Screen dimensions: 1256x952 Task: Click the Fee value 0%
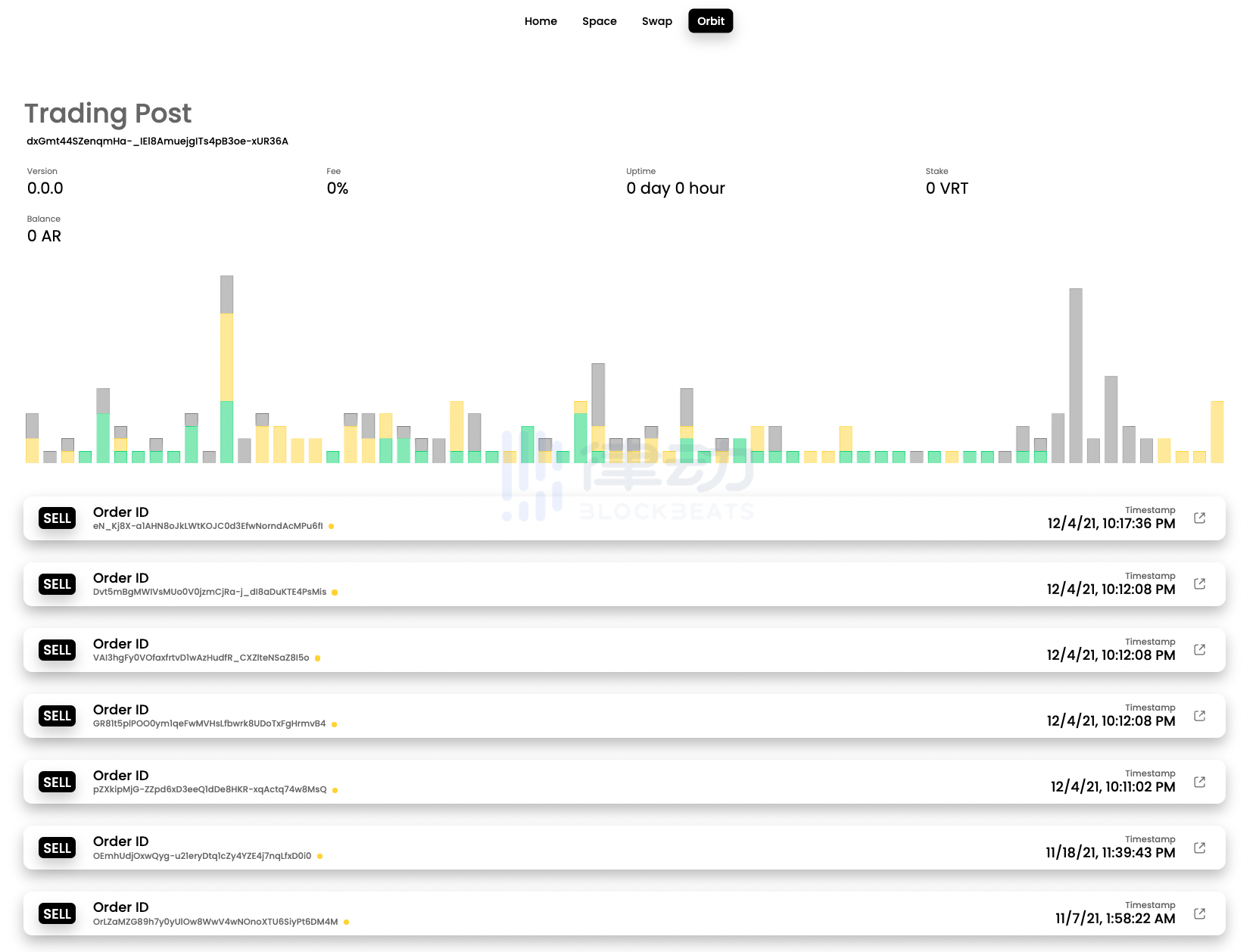click(x=338, y=188)
